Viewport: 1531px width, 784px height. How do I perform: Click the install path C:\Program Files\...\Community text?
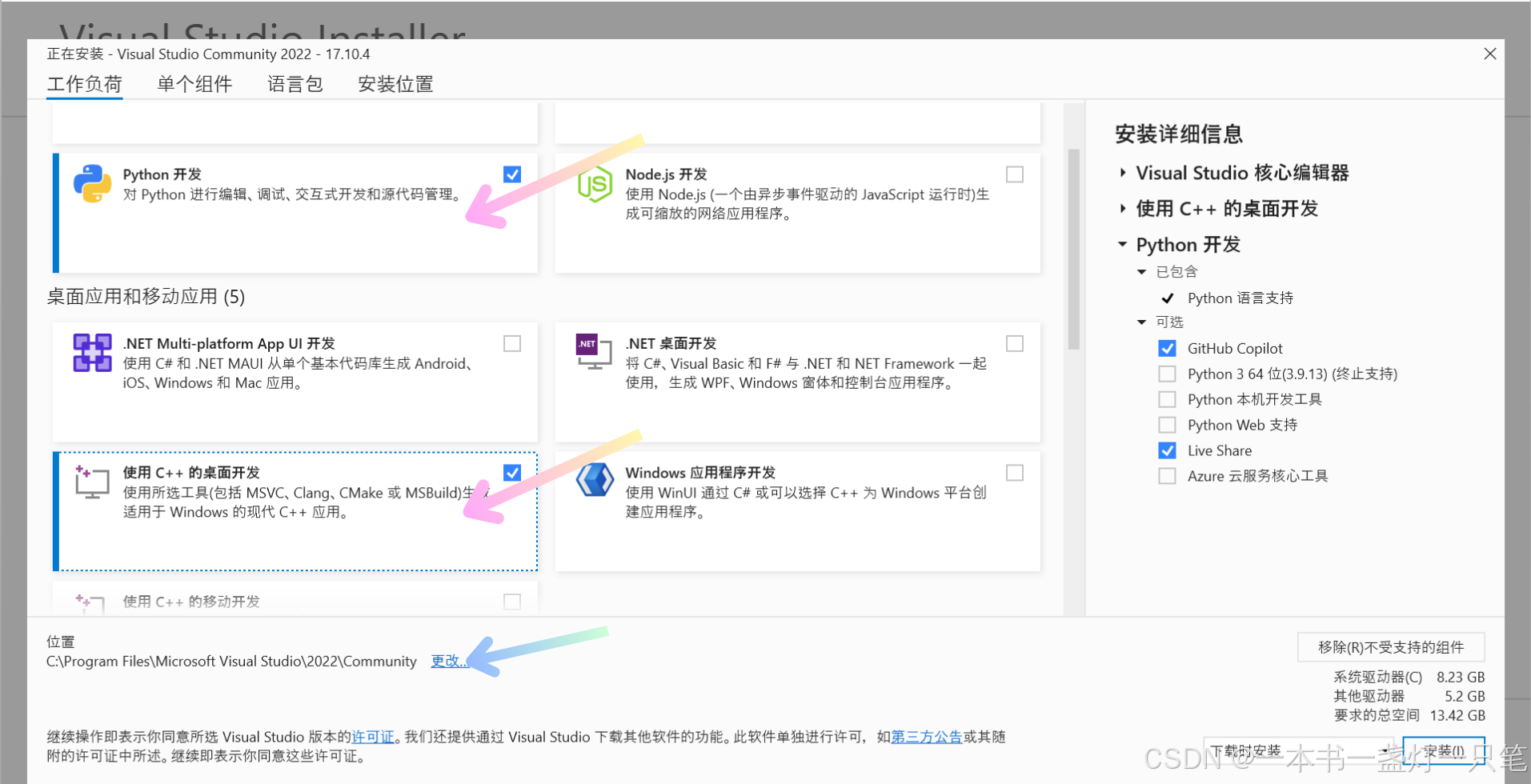point(231,662)
